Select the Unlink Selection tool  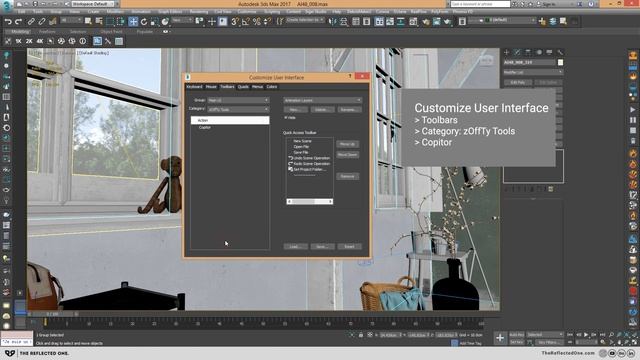pos(42,21)
